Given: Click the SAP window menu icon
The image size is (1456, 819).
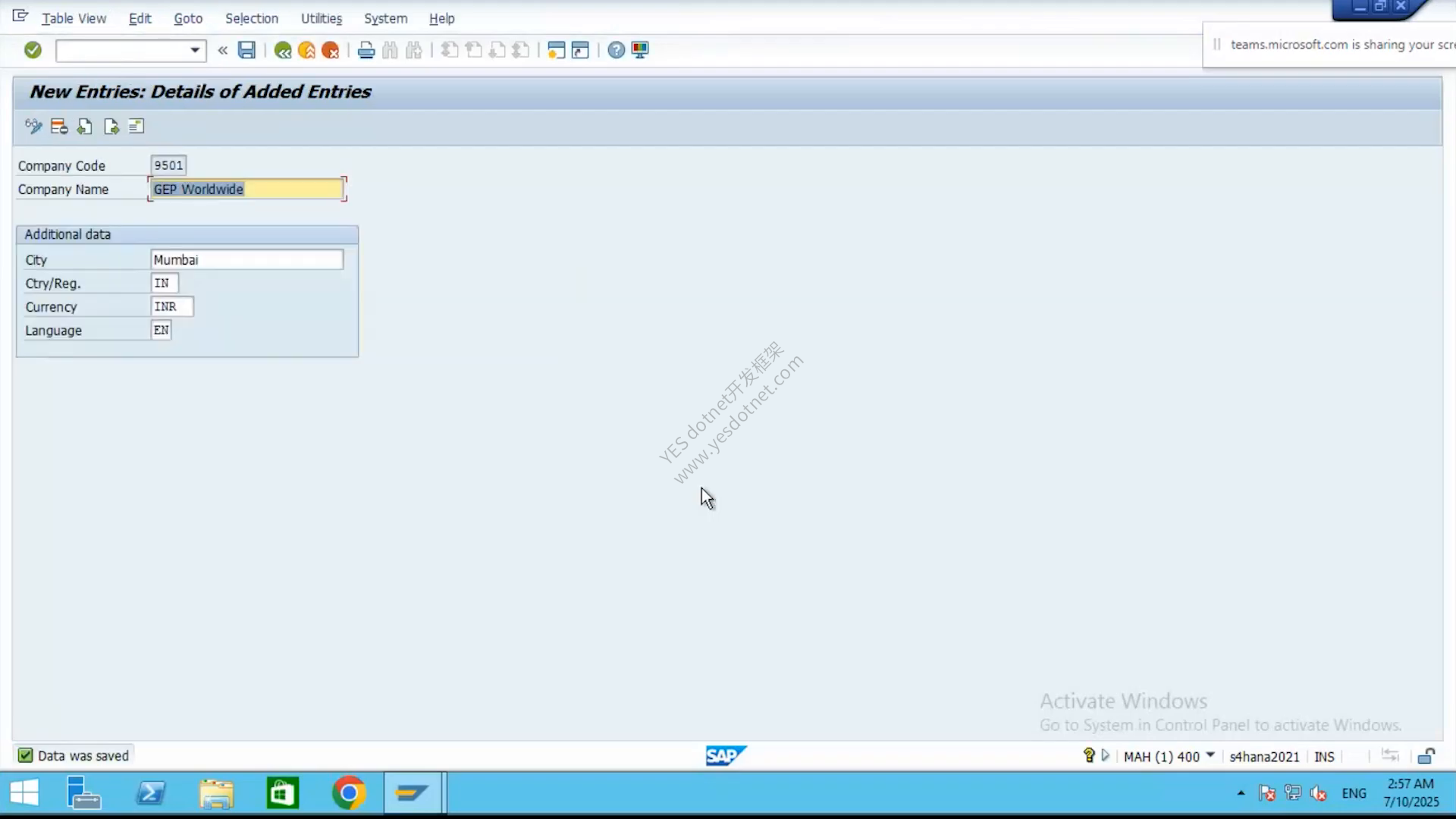Looking at the screenshot, I should coord(20,16).
